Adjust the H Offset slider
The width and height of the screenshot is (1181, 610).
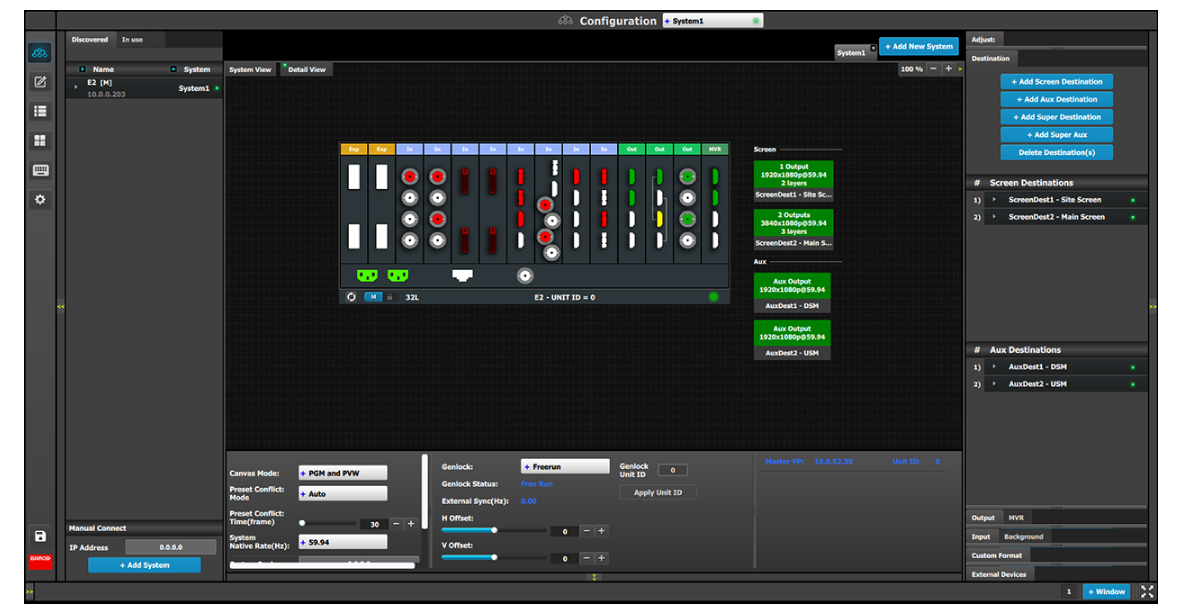(493, 530)
